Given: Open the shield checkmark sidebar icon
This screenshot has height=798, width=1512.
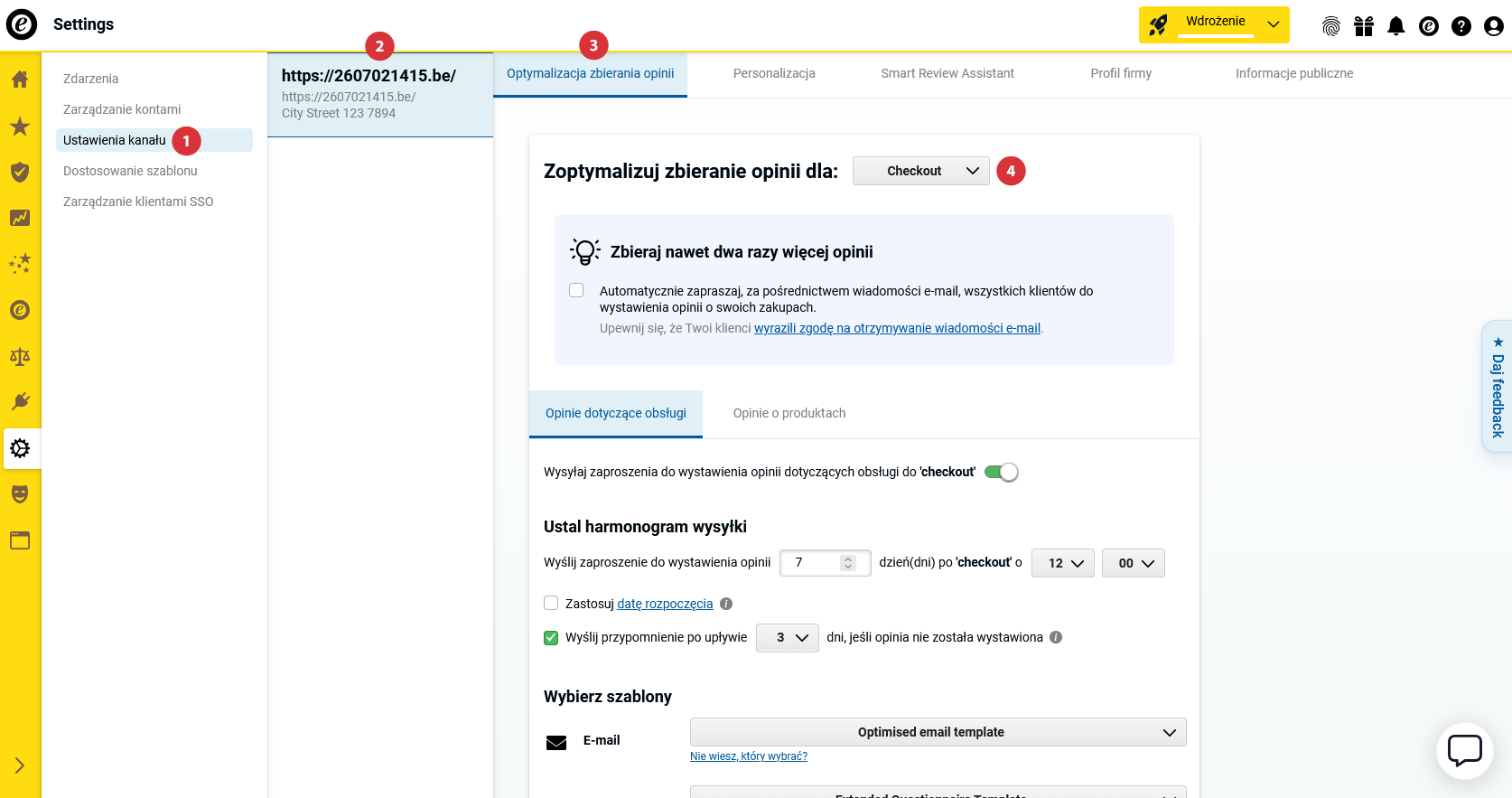Looking at the screenshot, I should 20,172.
